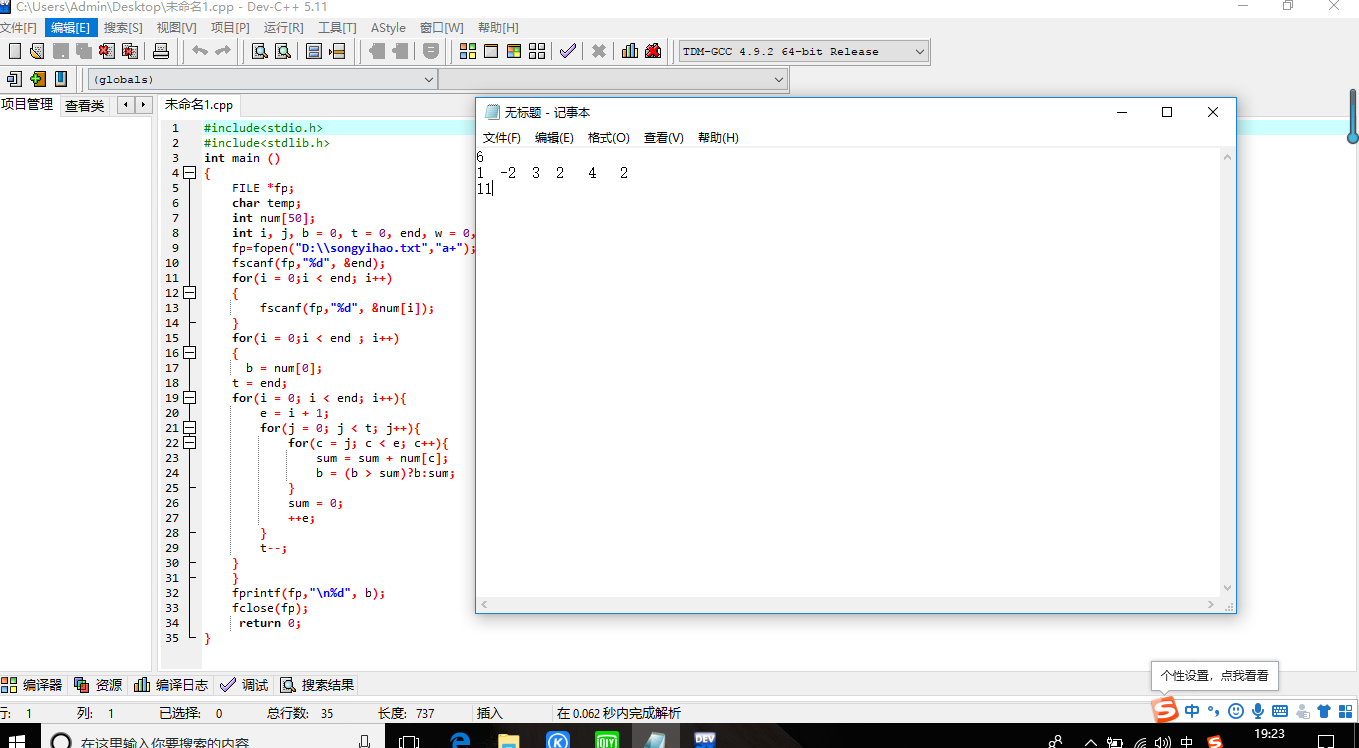Click the Close file toolbar icon
1359x748 pixels.
[107, 51]
